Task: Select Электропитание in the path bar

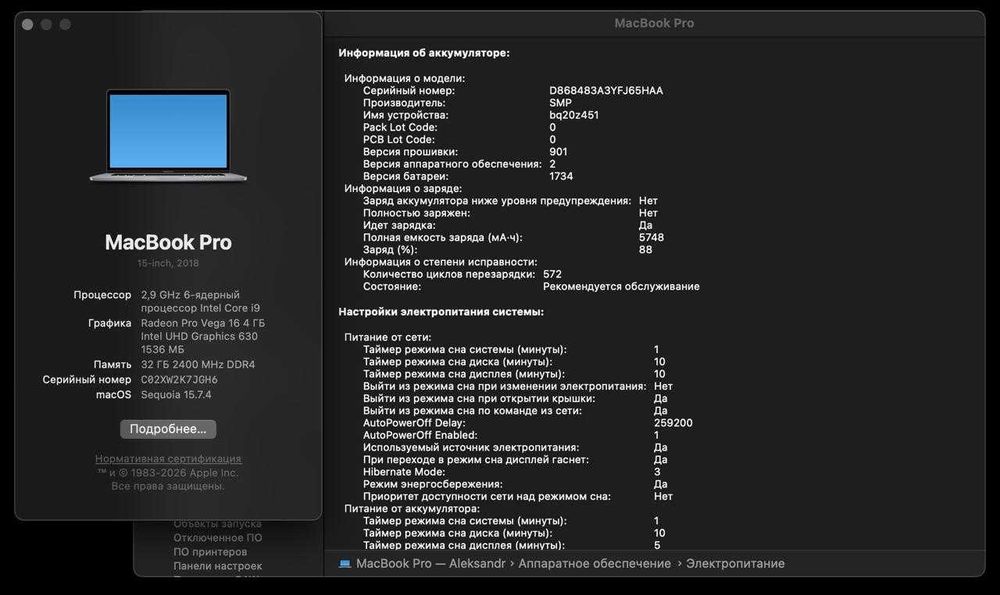Action: [735, 564]
